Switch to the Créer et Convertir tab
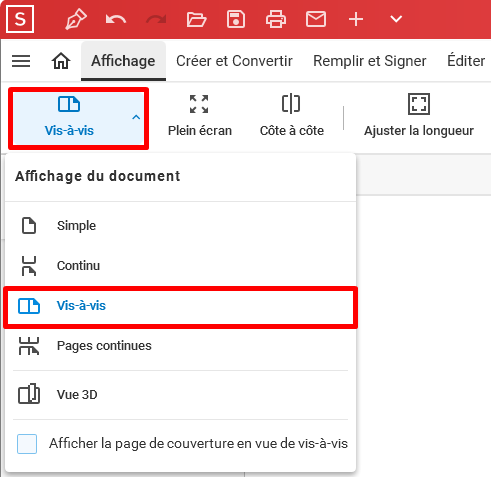 (x=234, y=61)
